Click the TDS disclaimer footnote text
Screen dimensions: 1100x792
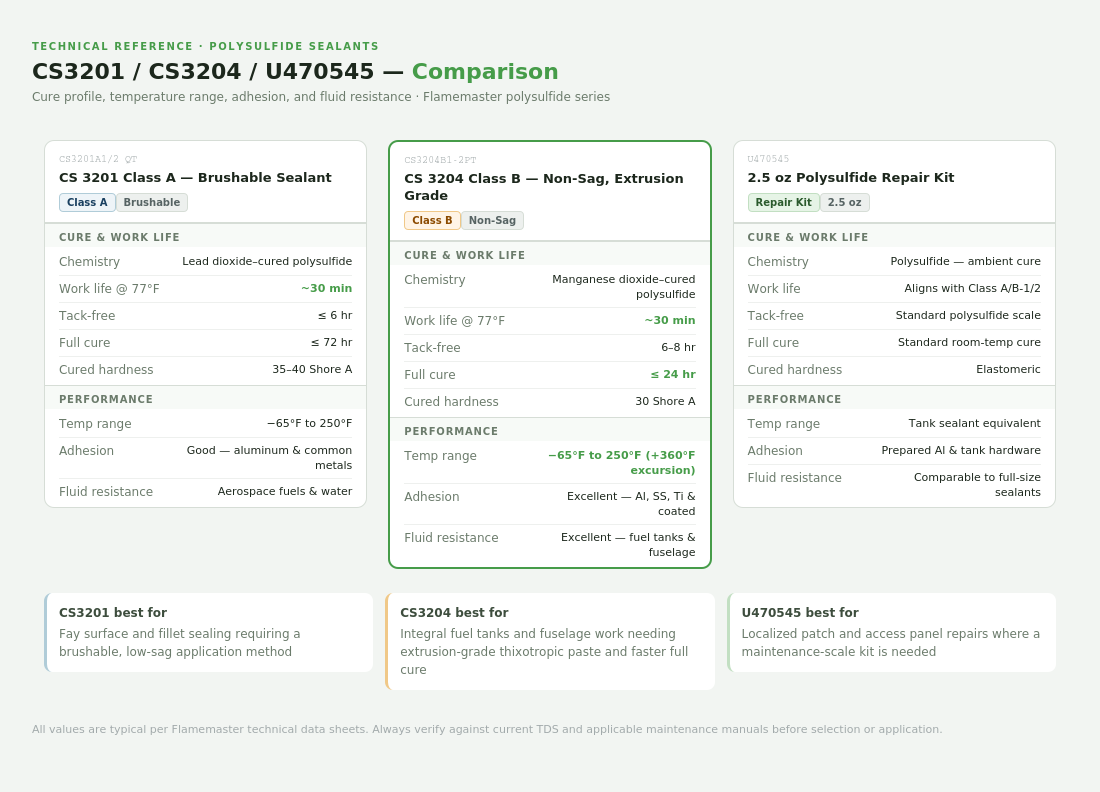487,730
